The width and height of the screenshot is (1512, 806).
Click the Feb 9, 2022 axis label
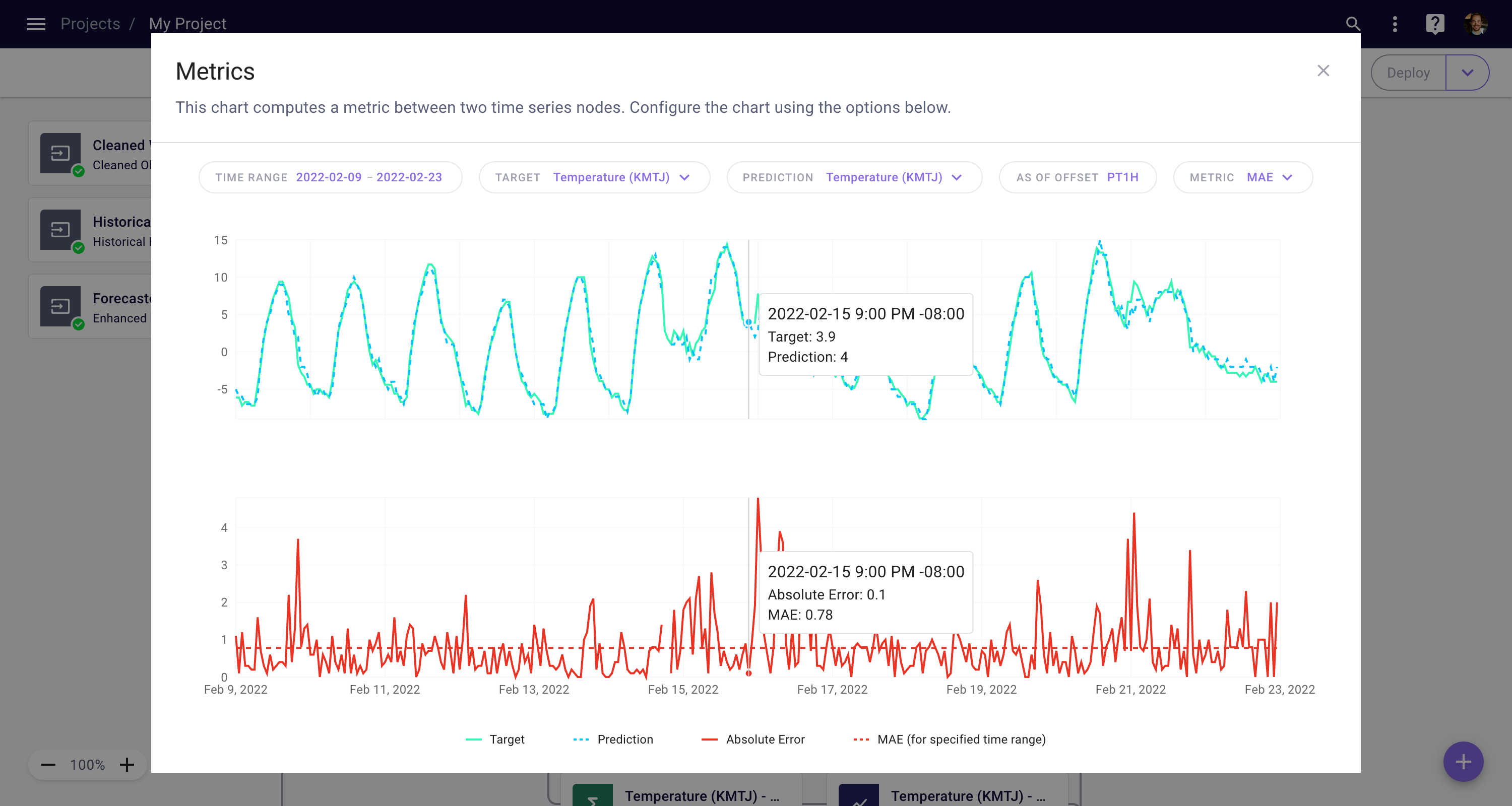tap(235, 689)
